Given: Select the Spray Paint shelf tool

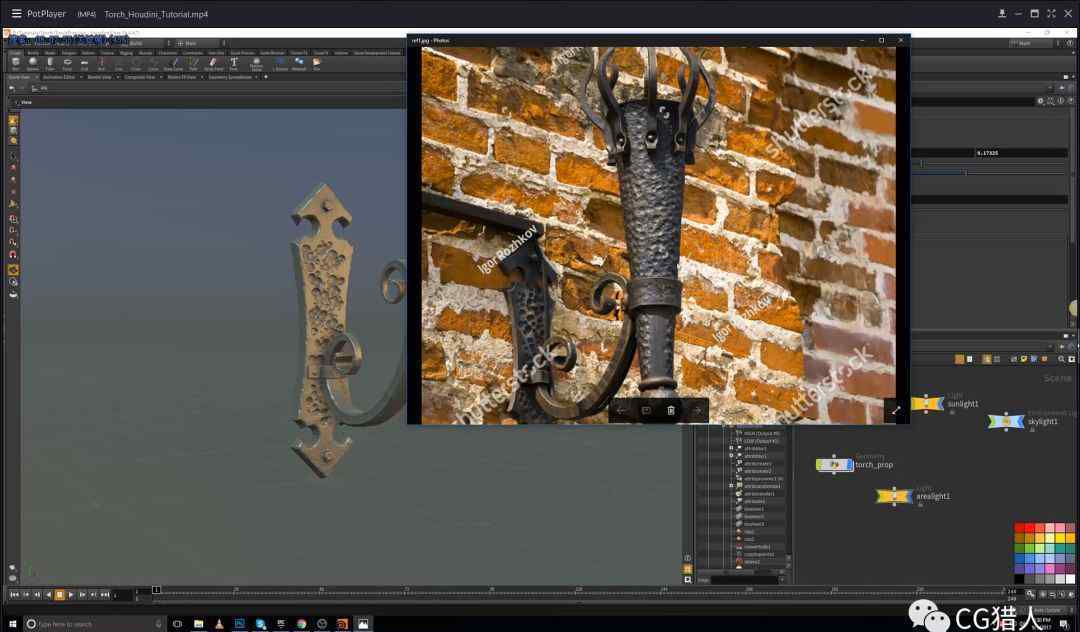Looking at the screenshot, I should point(214,63).
